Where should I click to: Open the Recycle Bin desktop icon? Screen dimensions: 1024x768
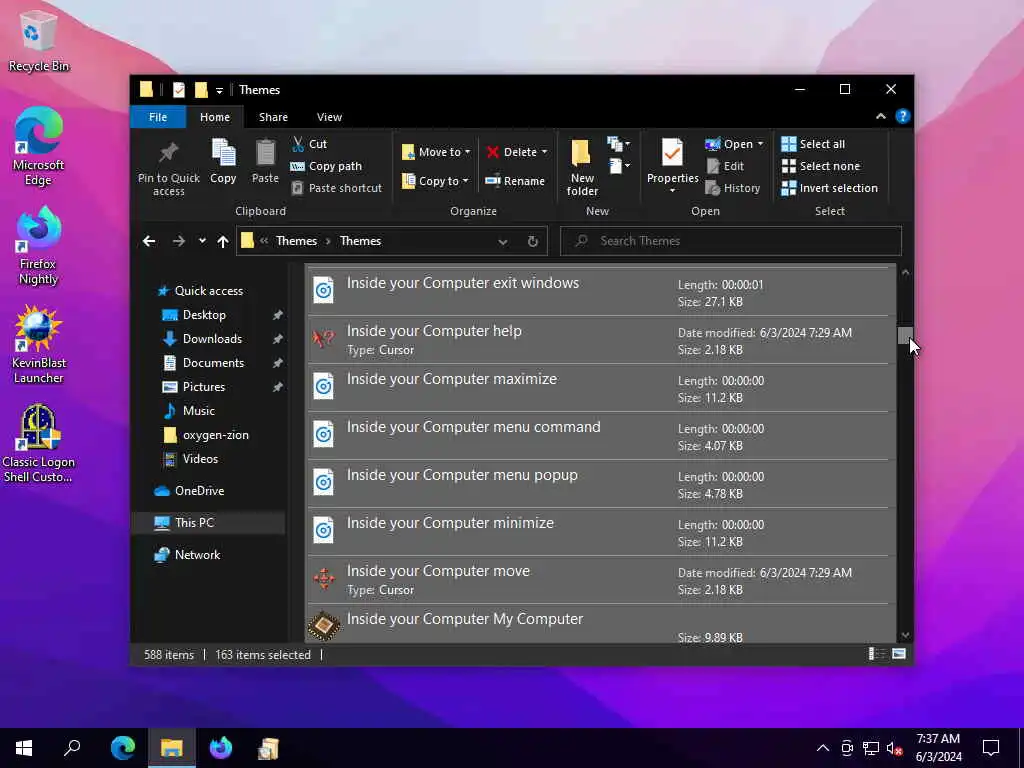38,42
